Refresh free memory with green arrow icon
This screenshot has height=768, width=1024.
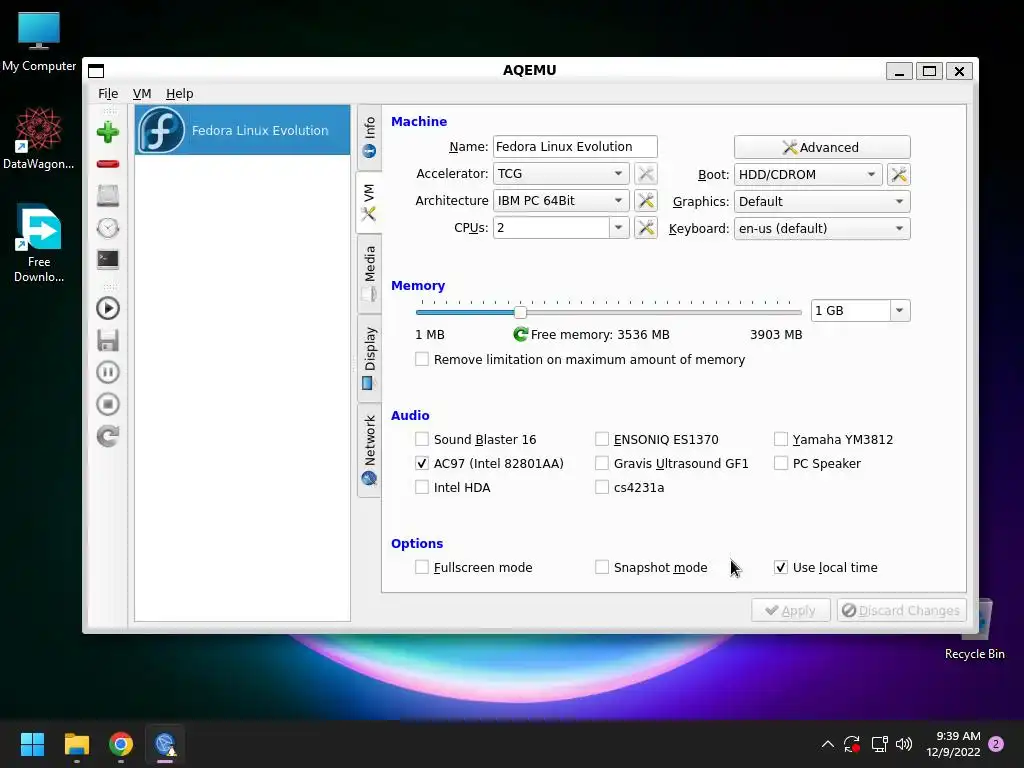click(520, 334)
